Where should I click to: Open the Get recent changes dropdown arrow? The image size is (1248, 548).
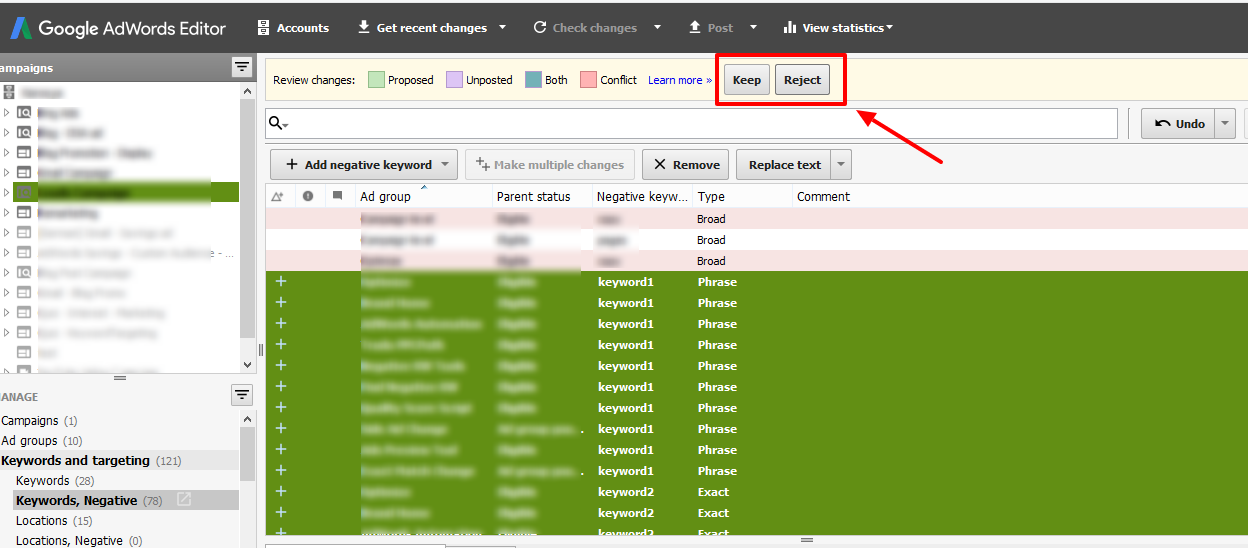coord(502,28)
